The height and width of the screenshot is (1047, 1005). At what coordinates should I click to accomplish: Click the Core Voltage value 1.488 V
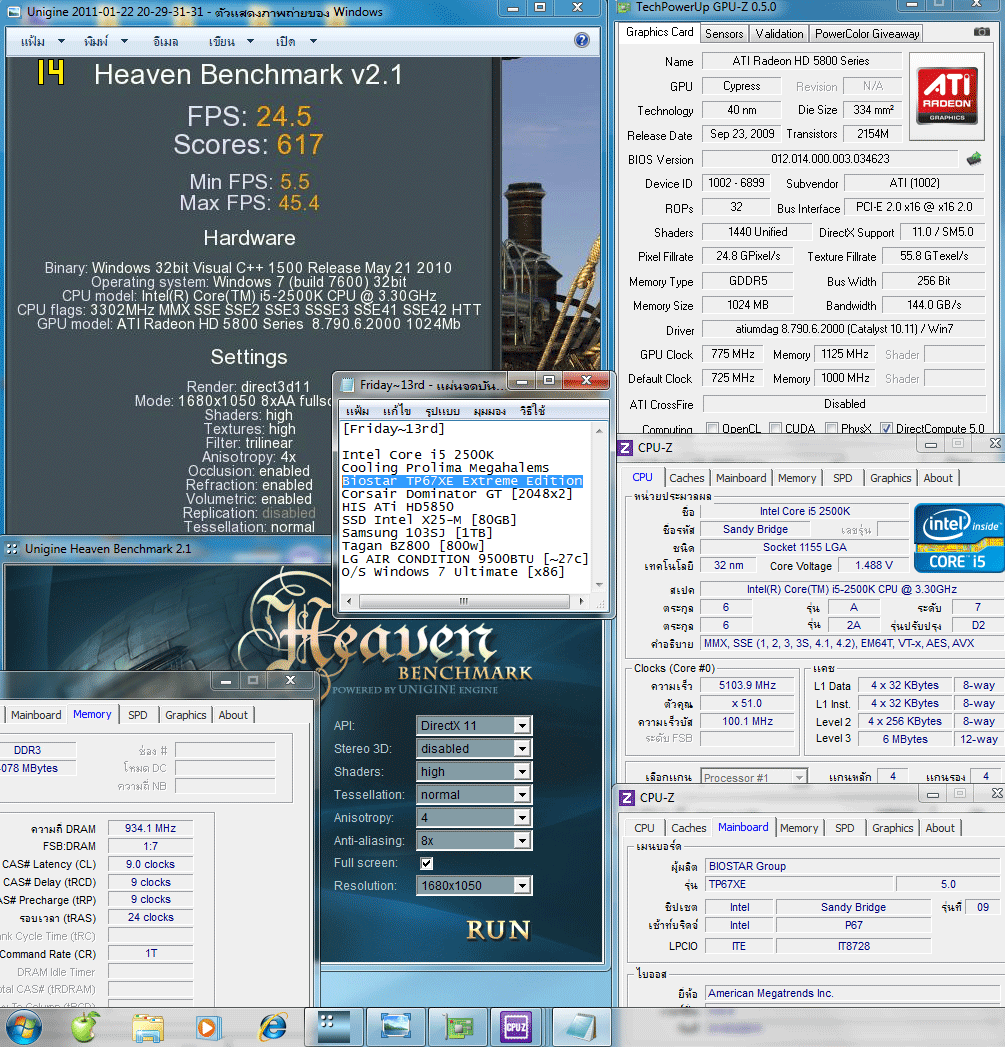(x=873, y=565)
